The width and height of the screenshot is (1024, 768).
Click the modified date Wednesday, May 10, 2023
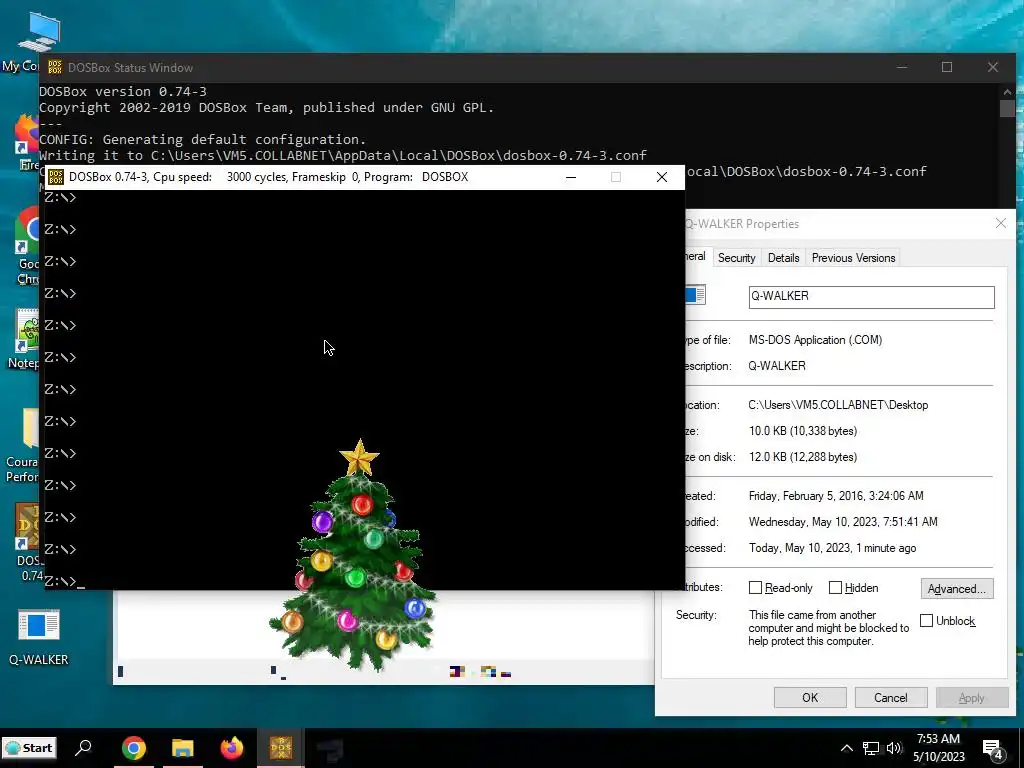(x=843, y=522)
